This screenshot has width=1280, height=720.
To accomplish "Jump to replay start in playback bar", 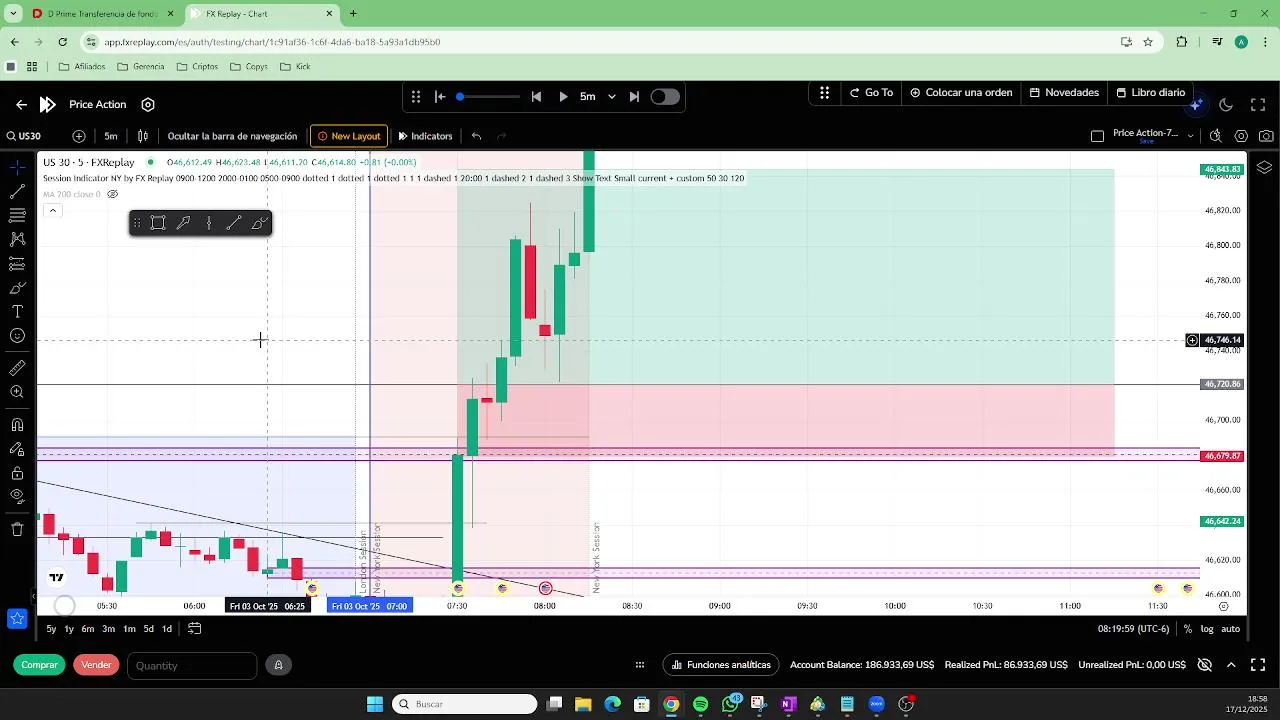I will [440, 97].
